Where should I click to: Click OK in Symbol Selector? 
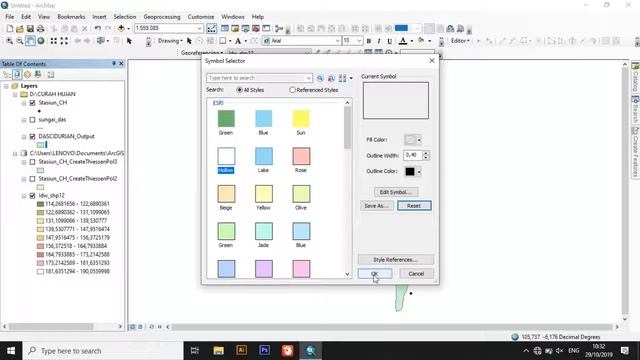(x=375, y=273)
